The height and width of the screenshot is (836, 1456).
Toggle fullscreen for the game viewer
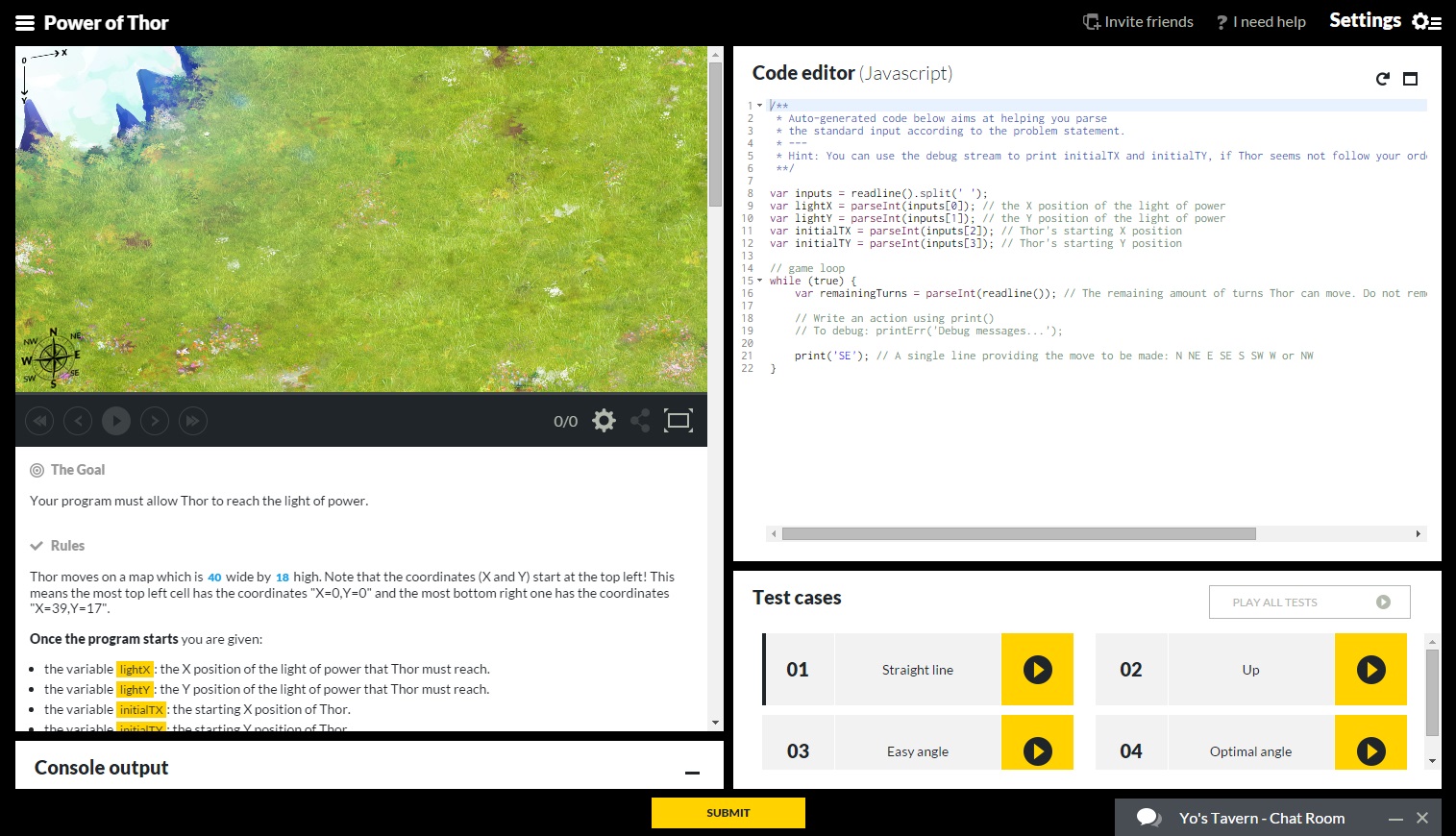(679, 420)
